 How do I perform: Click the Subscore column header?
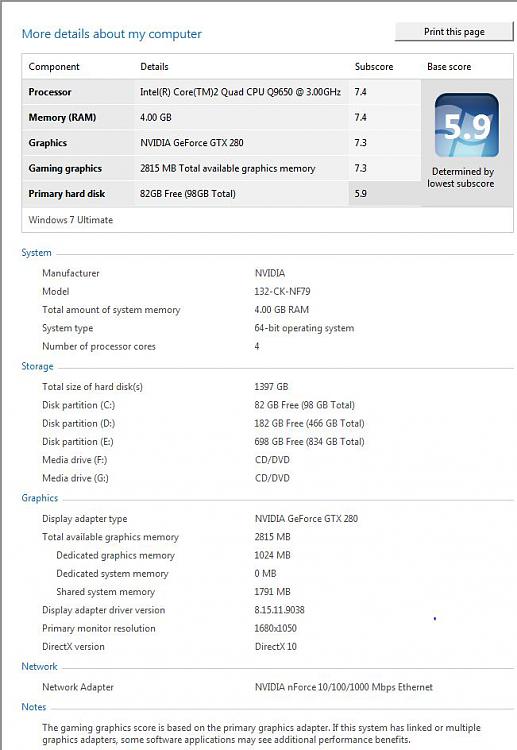(374, 66)
